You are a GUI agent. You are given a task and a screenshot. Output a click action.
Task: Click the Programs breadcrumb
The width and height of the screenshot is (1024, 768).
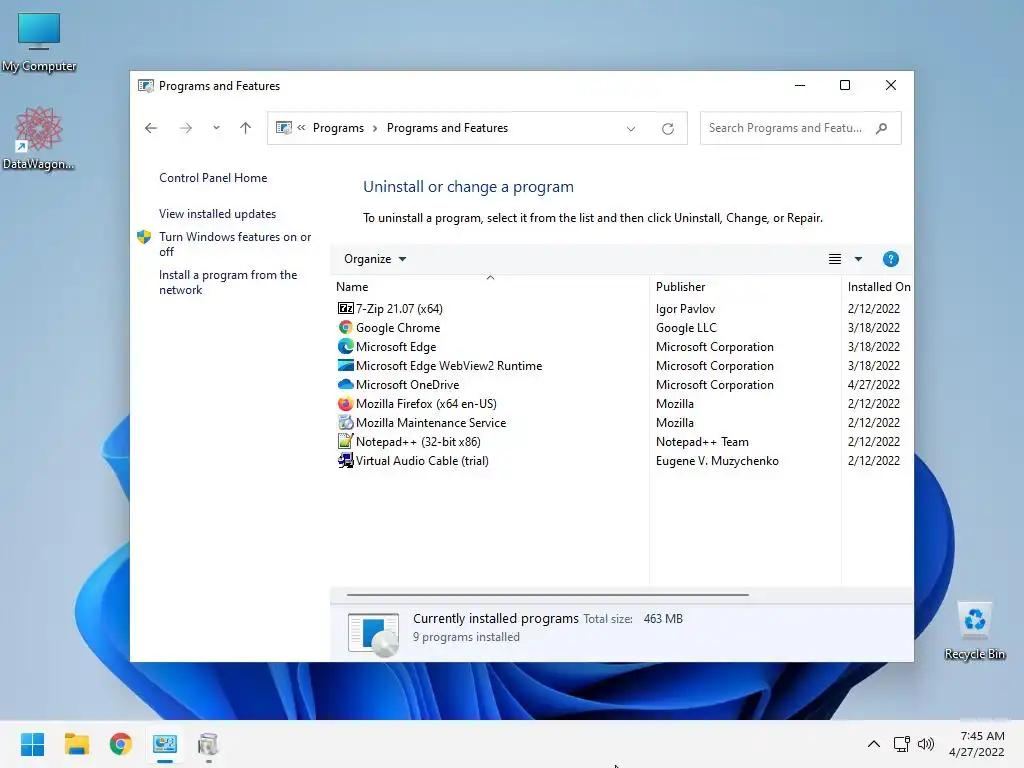click(x=338, y=128)
